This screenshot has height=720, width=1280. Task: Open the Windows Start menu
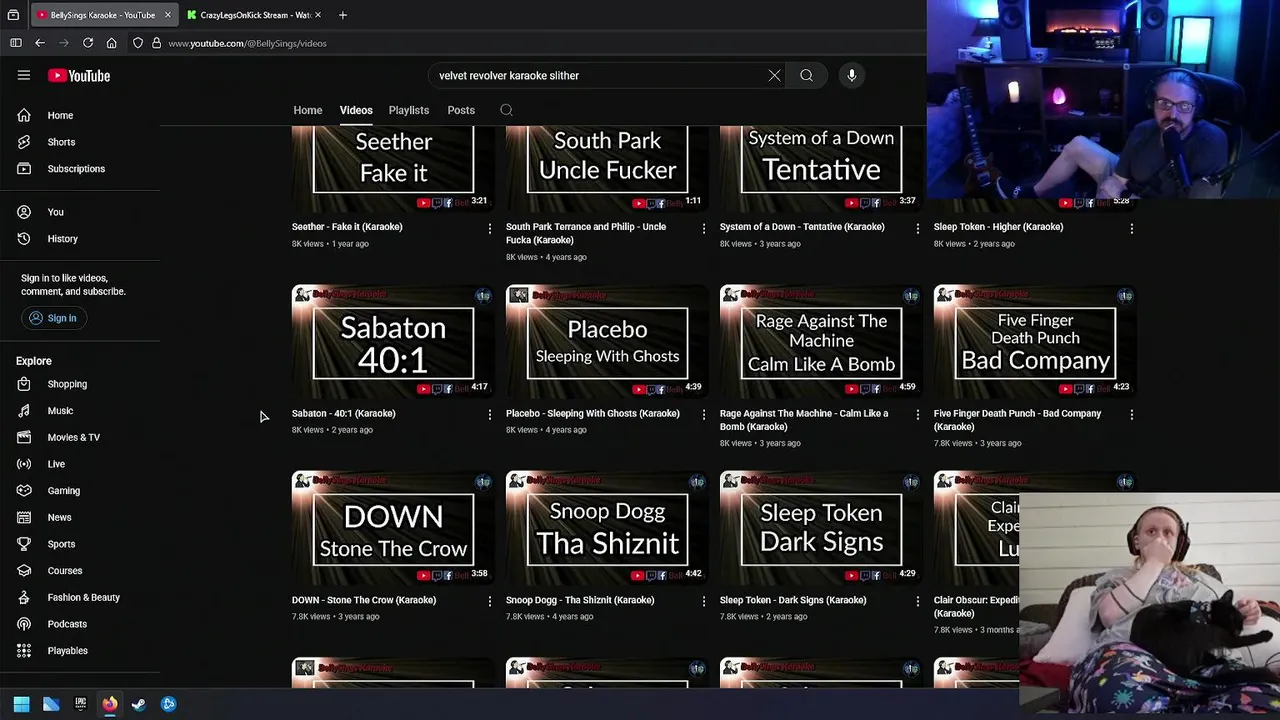21,704
